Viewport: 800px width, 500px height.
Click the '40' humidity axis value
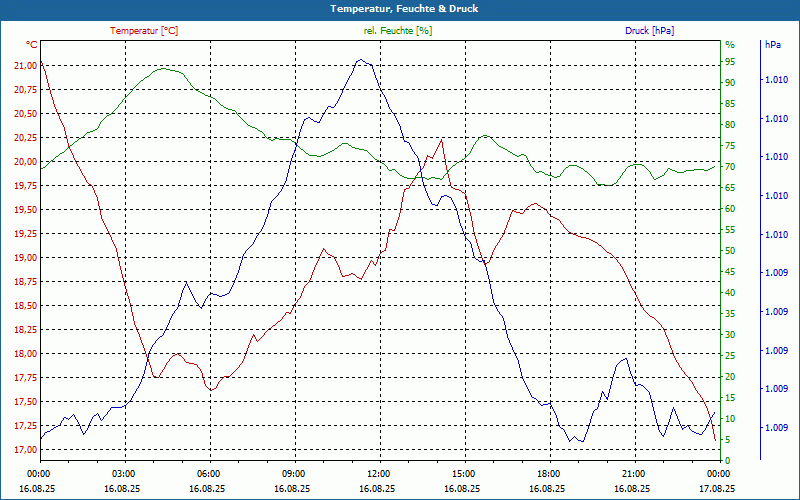click(730, 293)
